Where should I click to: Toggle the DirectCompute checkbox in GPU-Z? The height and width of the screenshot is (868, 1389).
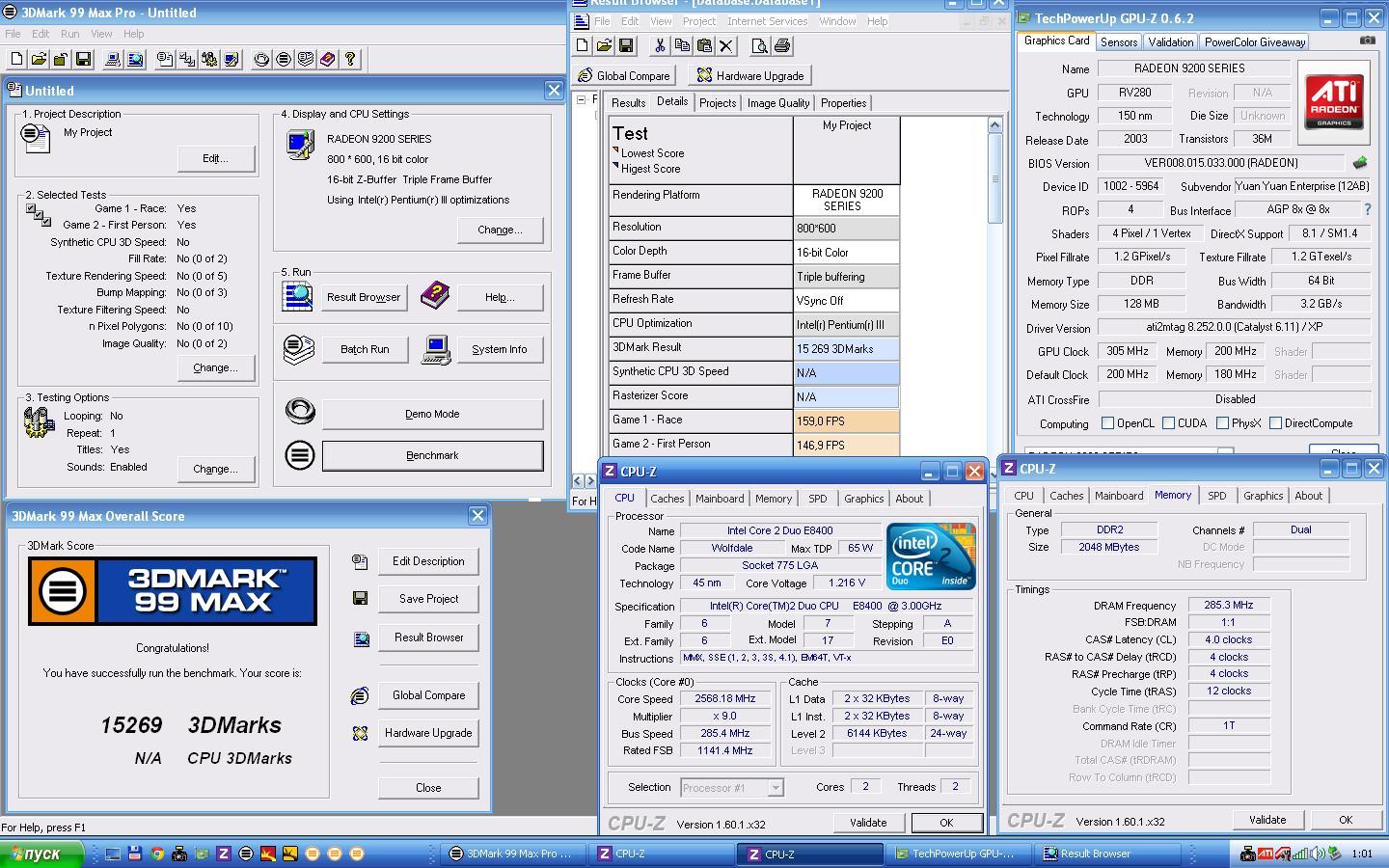(x=1276, y=423)
